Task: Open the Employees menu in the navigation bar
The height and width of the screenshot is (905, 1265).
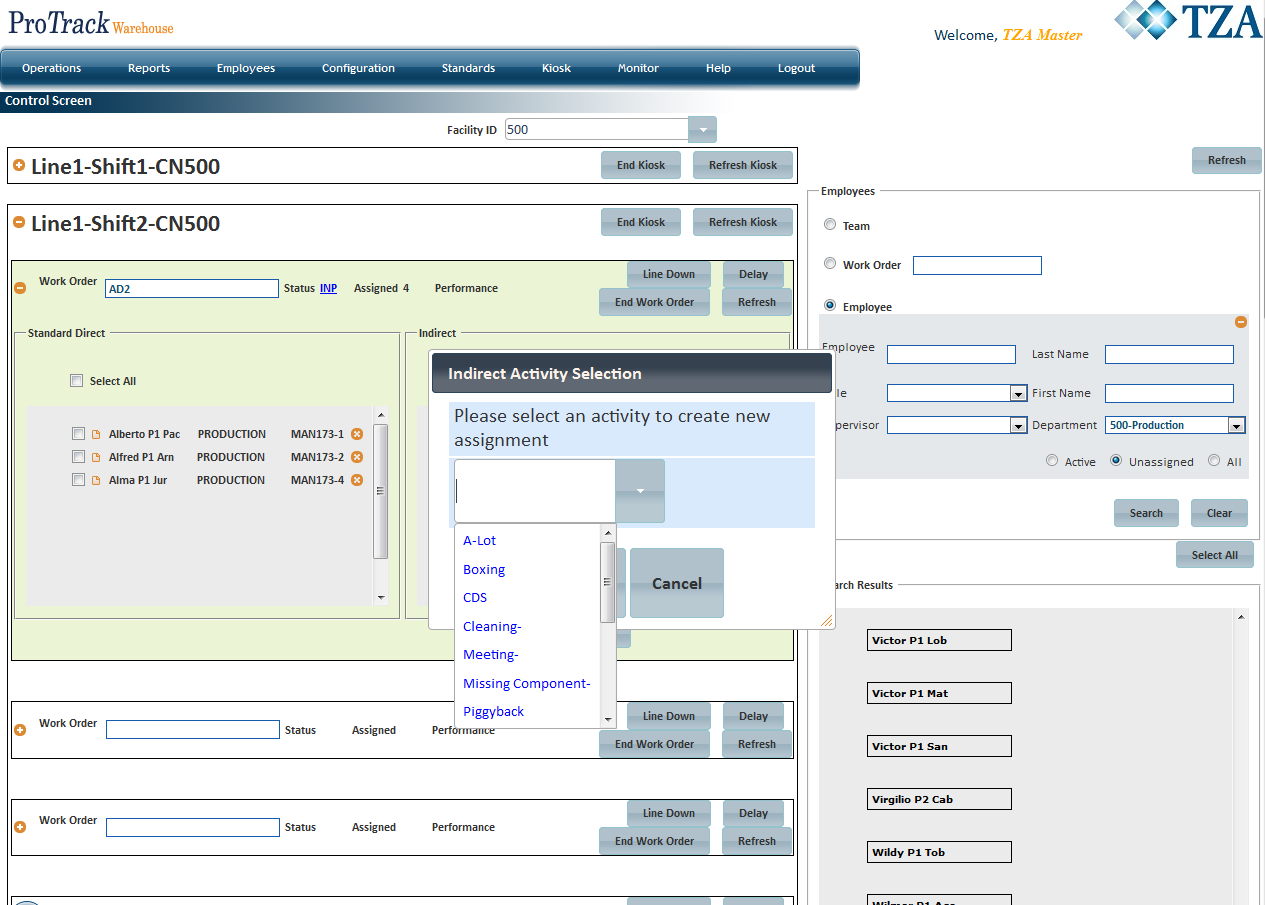Action: coord(246,68)
